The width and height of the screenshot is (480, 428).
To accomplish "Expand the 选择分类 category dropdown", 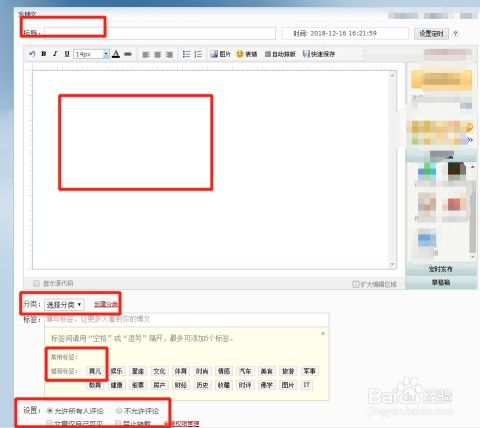I will click(x=64, y=305).
